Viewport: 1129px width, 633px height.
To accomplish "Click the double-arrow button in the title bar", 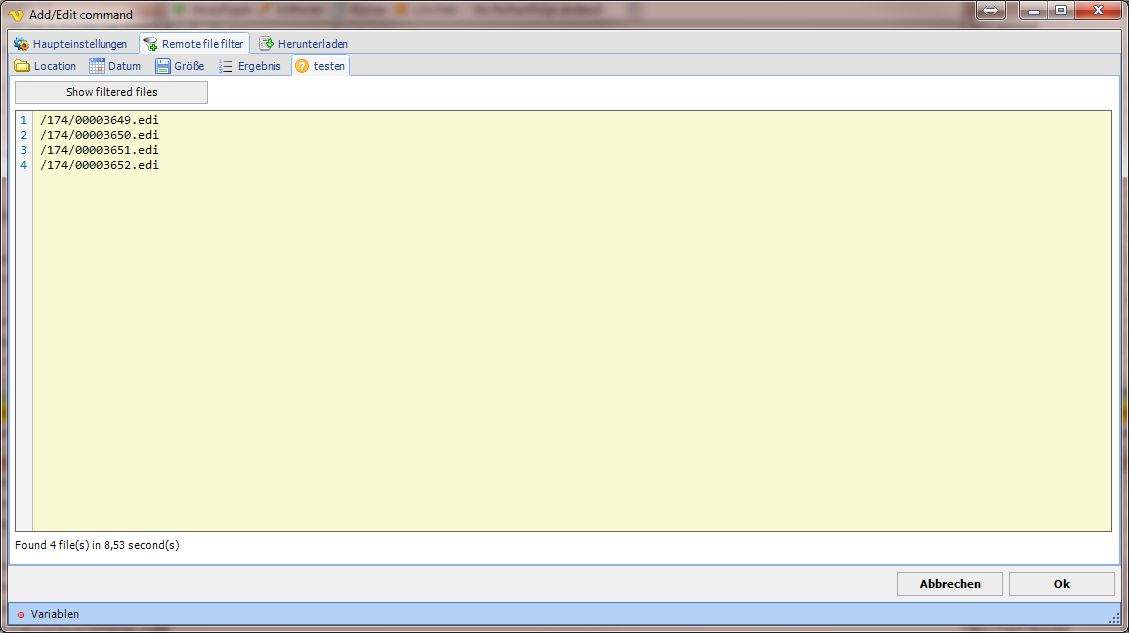I will tap(989, 11).
